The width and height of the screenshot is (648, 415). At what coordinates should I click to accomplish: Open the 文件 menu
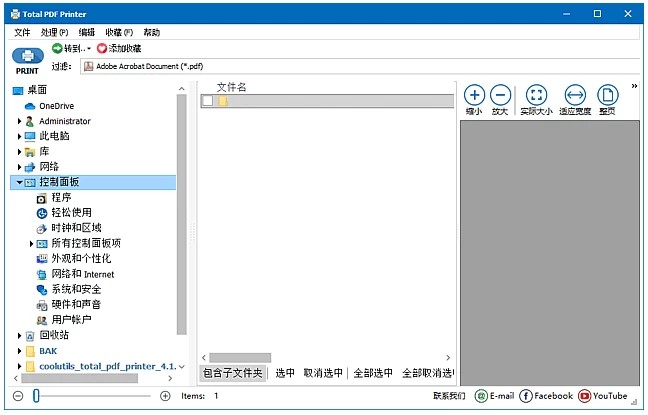pyautogui.click(x=22, y=32)
